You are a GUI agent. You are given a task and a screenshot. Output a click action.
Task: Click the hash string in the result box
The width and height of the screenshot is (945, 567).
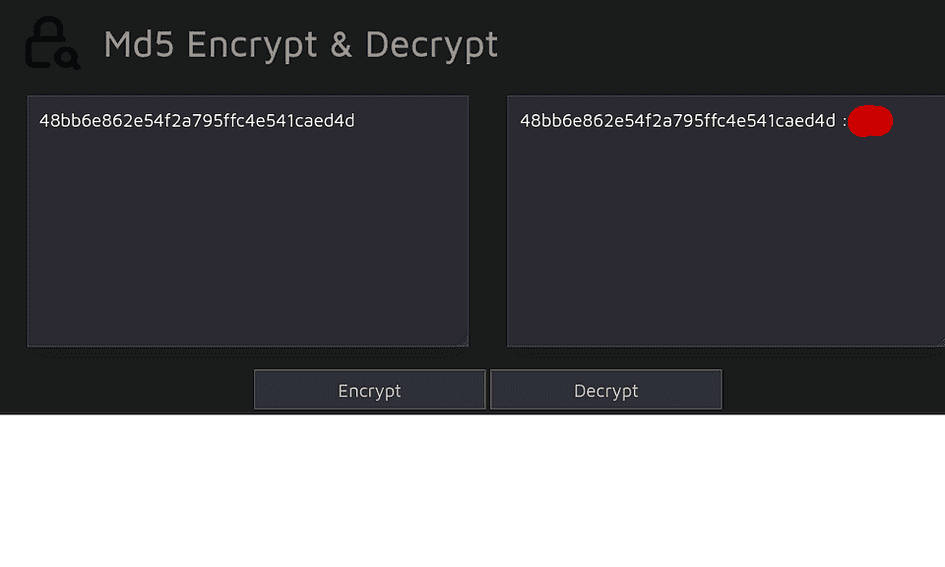click(678, 121)
